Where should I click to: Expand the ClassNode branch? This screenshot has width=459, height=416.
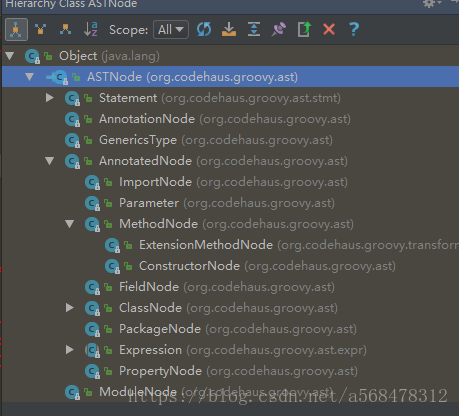click(x=70, y=308)
